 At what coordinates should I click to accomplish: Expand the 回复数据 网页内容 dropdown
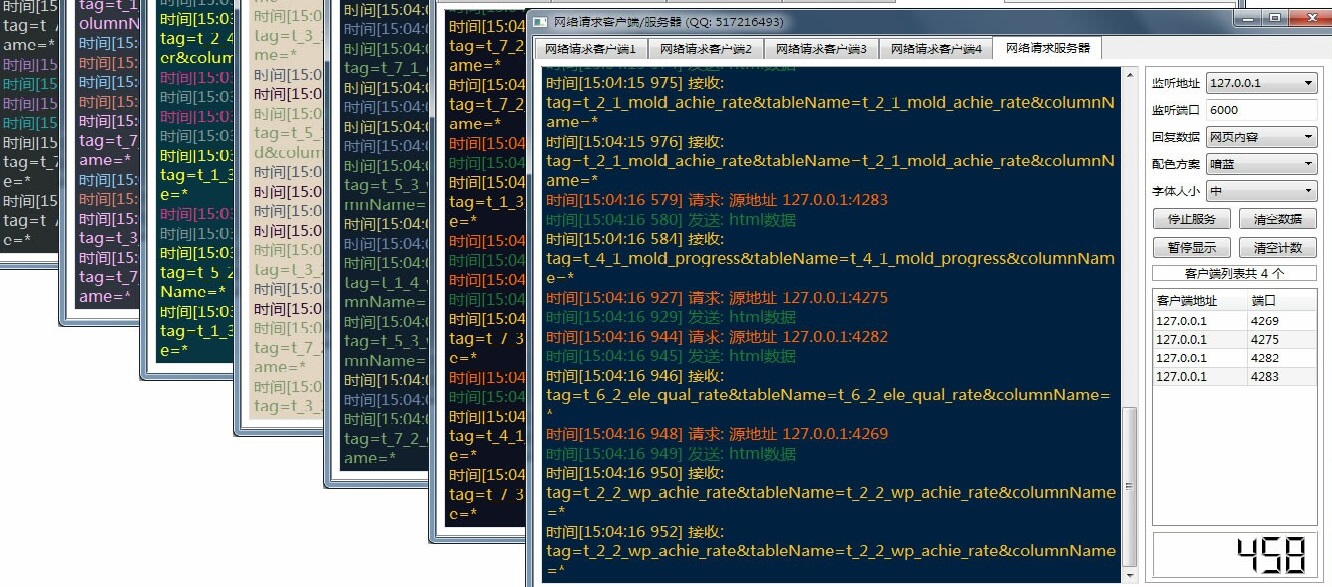pyautogui.click(x=1262, y=137)
